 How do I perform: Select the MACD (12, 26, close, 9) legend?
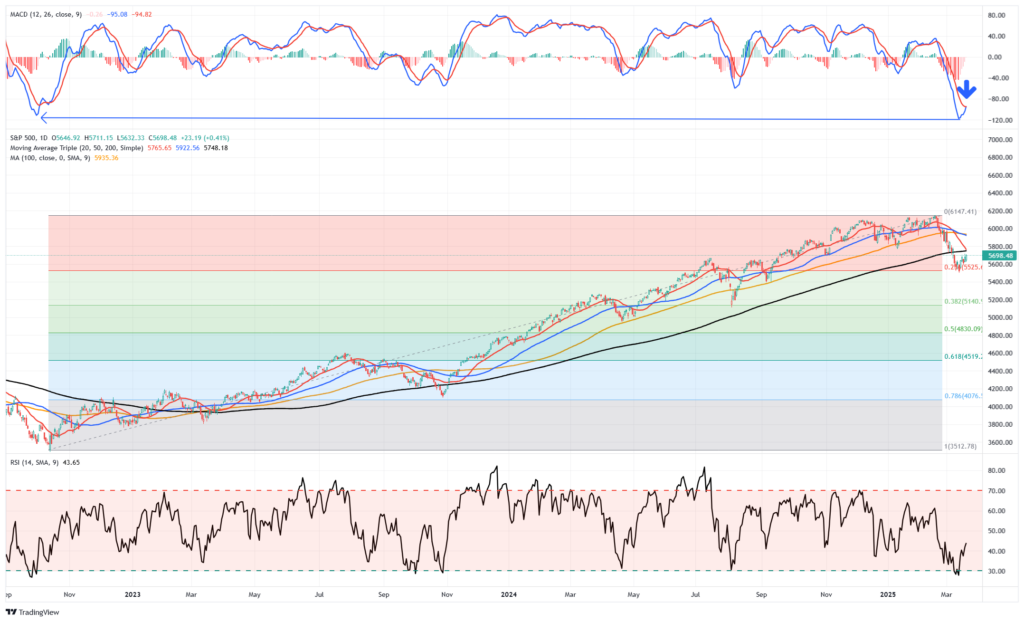click(x=46, y=14)
